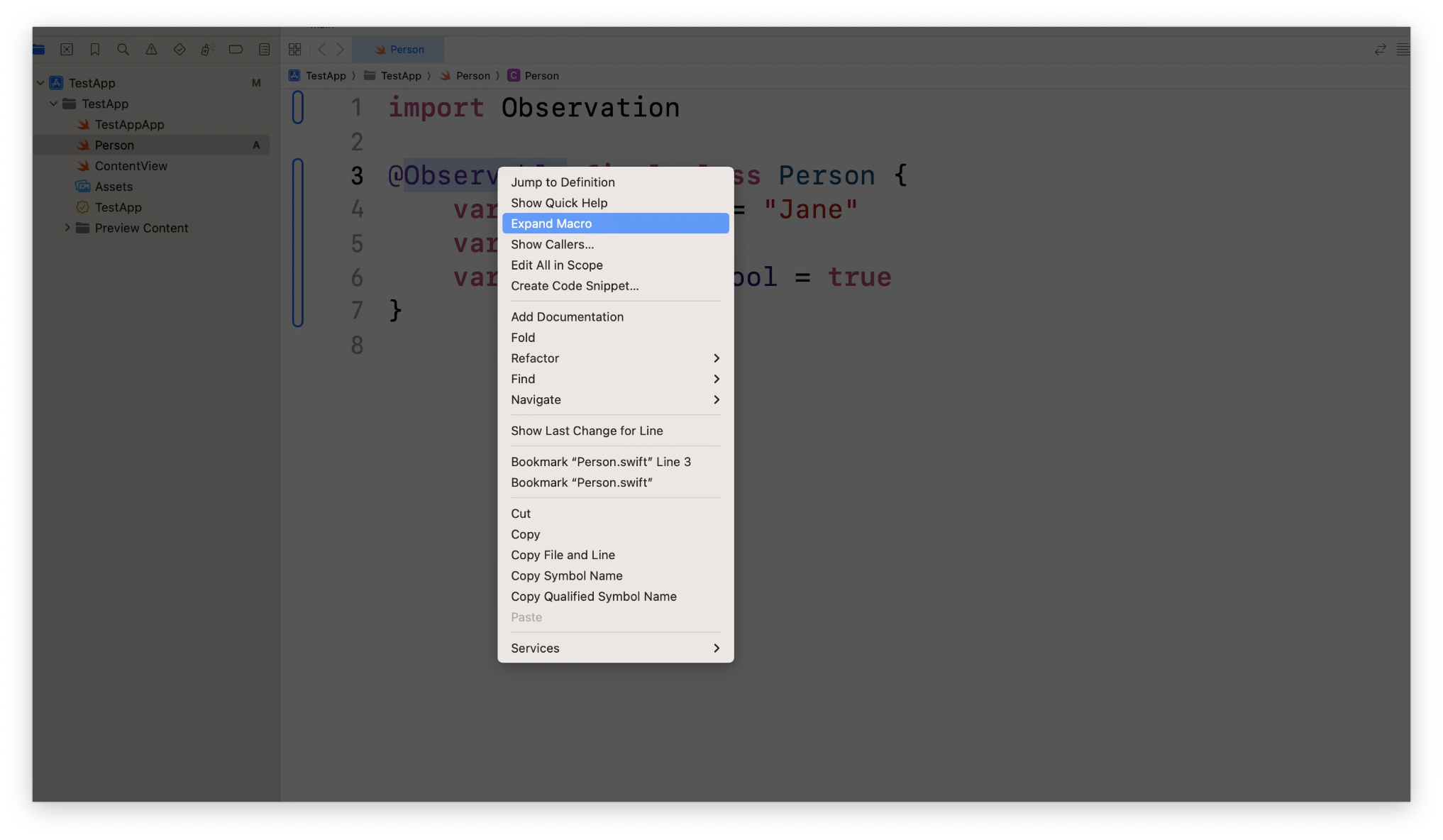
Task: Open the Find navigator
Action: click(x=123, y=49)
